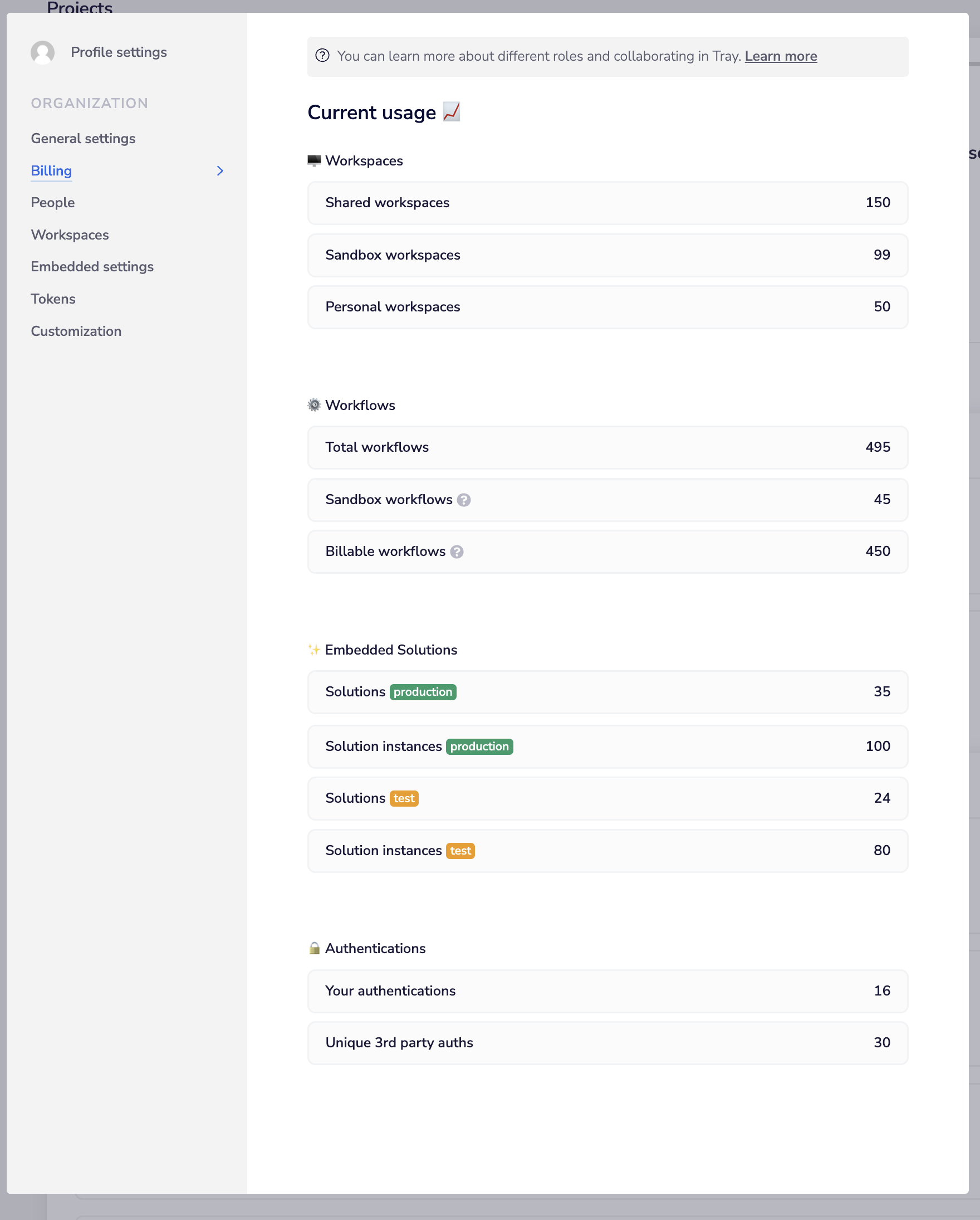Open Profile settings
Screen dimensions: 980x1220
point(119,52)
